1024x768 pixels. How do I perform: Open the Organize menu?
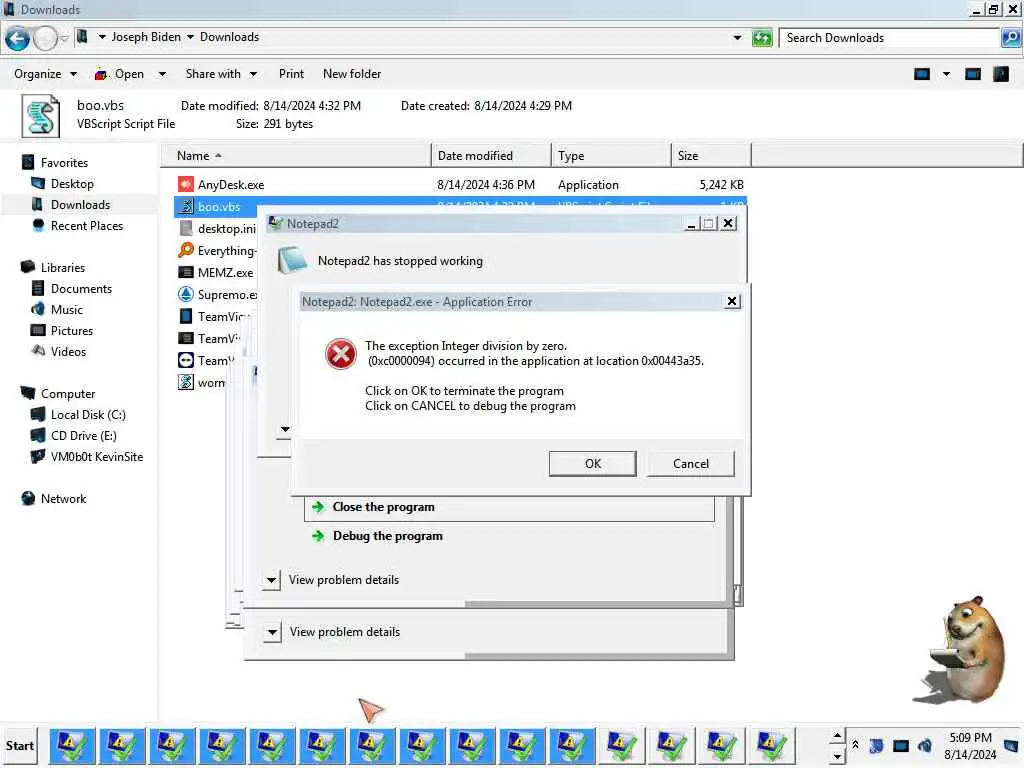[x=45, y=74]
